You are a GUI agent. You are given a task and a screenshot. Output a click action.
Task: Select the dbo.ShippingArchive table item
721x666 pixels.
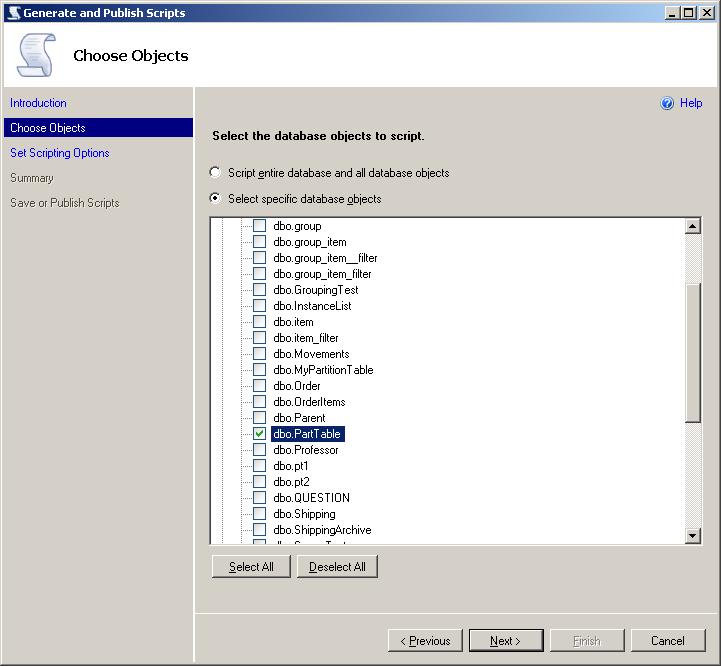[x=321, y=530]
